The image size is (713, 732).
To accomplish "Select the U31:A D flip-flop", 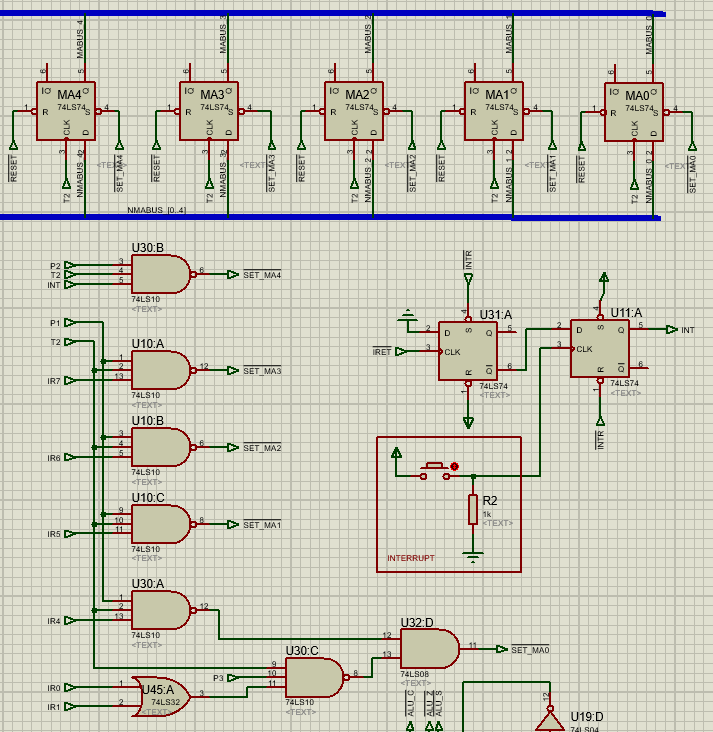I will [x=468, y=351].
